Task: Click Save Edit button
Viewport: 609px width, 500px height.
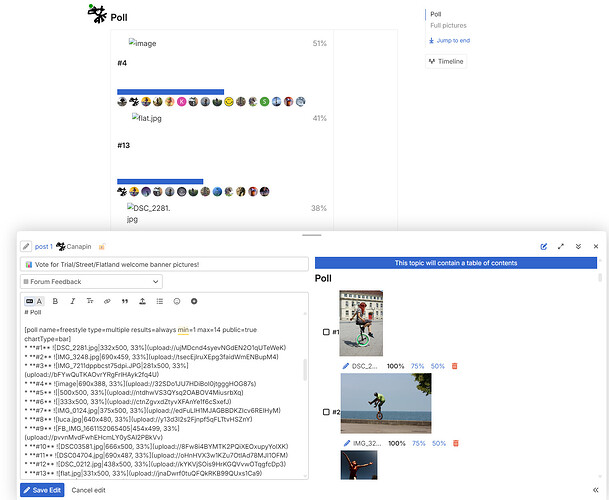Action: click(42, 490)
